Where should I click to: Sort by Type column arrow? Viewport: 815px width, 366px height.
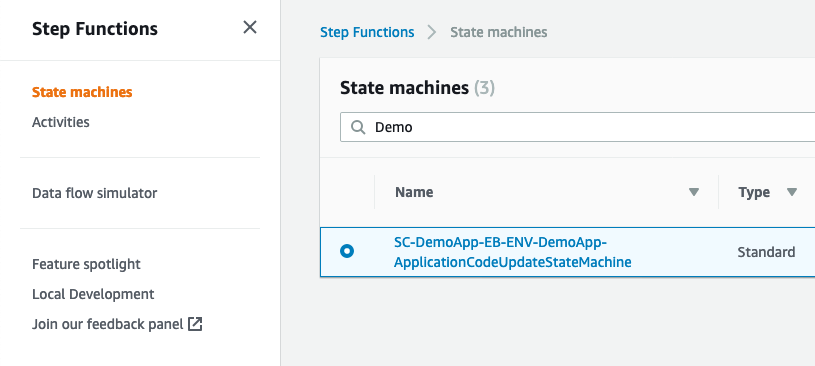(792, 192)
